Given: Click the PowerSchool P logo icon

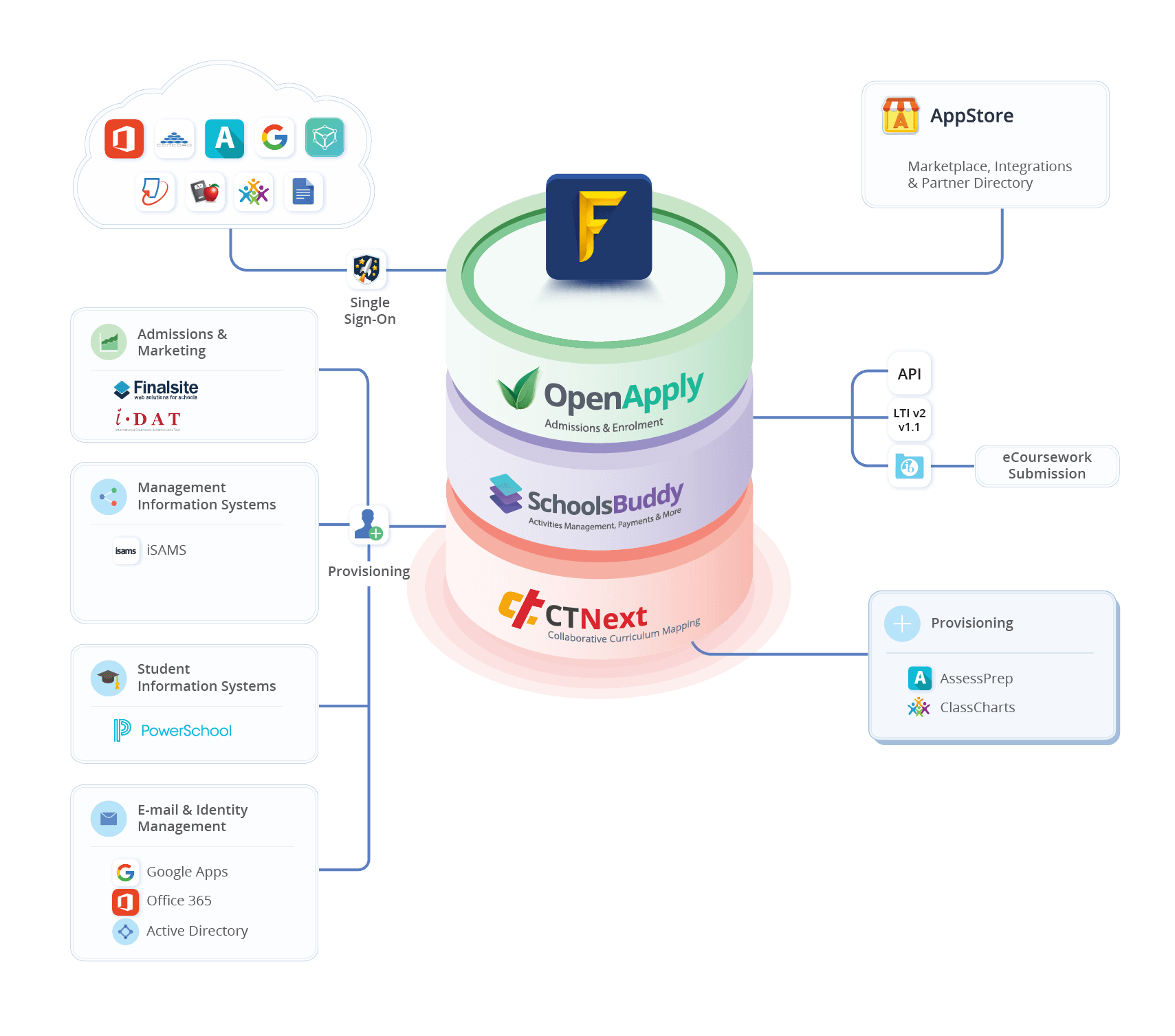Looking at the screenshot, I should click(122, 730).
